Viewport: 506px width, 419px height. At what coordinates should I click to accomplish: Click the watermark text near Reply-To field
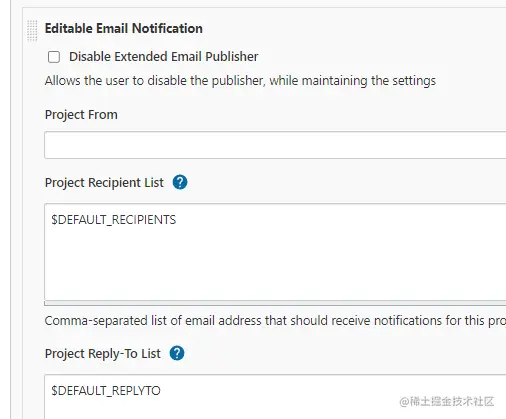447,402
